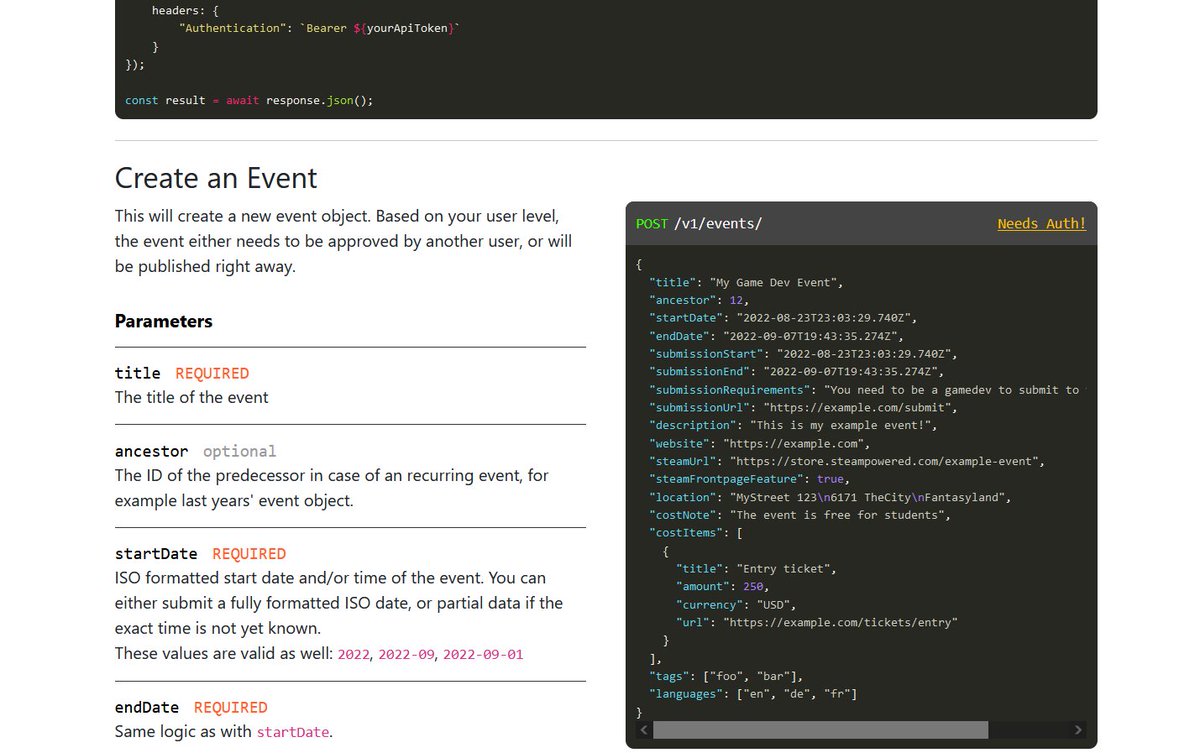Click the code block's left scroll arrow

pos(643,730)
